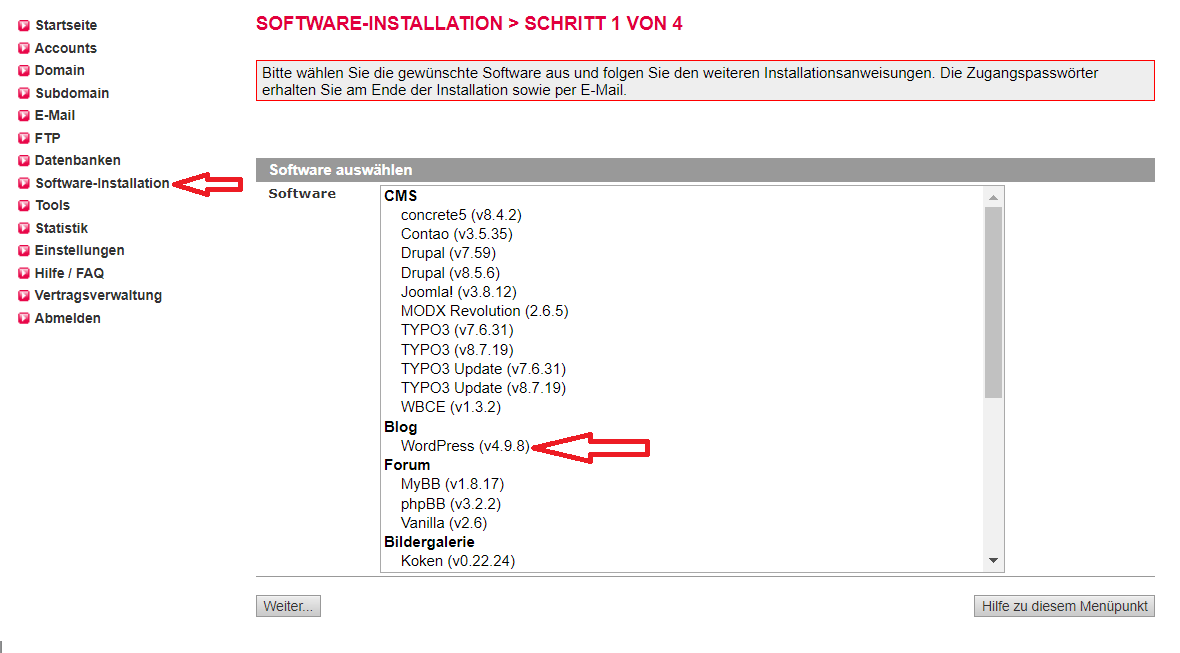
Task: Click Hilfe zu diesem Menüpunkt button
Action: click(x=1064, y=606)
